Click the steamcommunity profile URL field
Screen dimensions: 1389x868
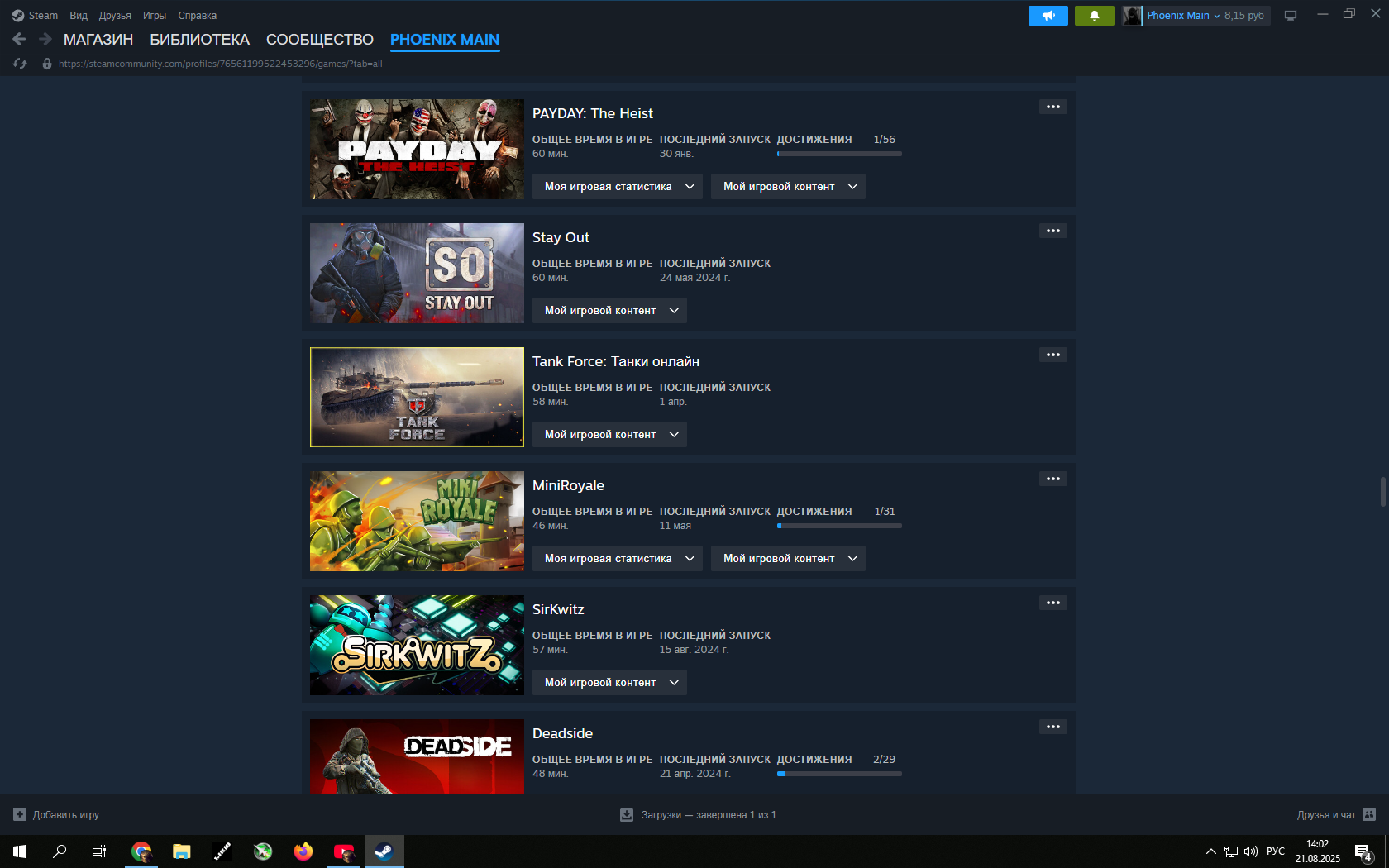pyautogui.click(x=221, y=64)
